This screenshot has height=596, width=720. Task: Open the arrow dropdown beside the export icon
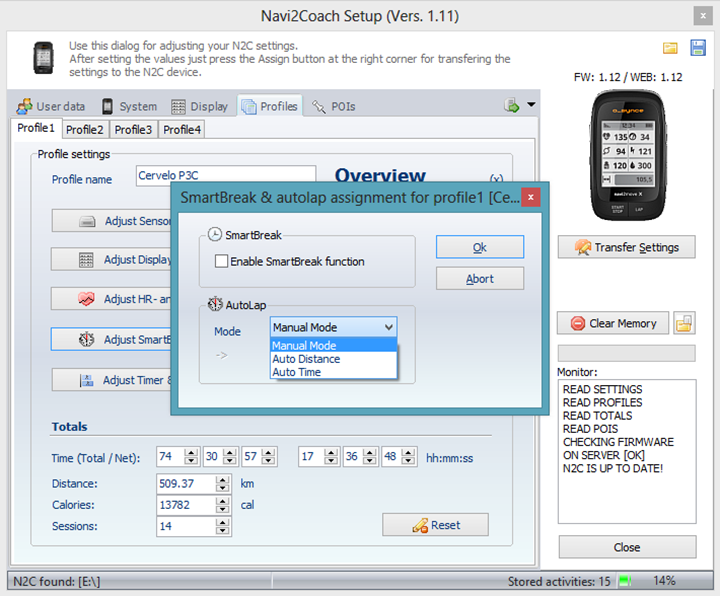click(x=531, y=105)
